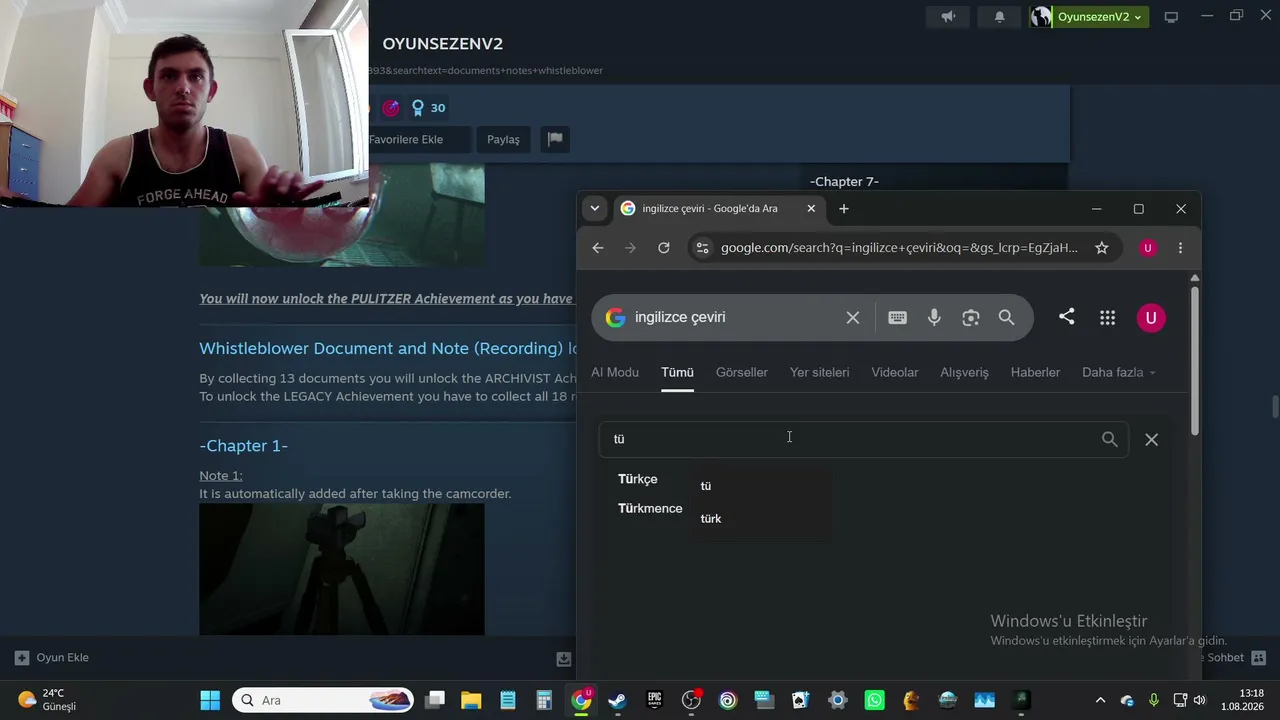This screenshot has height=720, width=1280.
Task: Select the Tümü results tab
Action: [x=677, y=372]
